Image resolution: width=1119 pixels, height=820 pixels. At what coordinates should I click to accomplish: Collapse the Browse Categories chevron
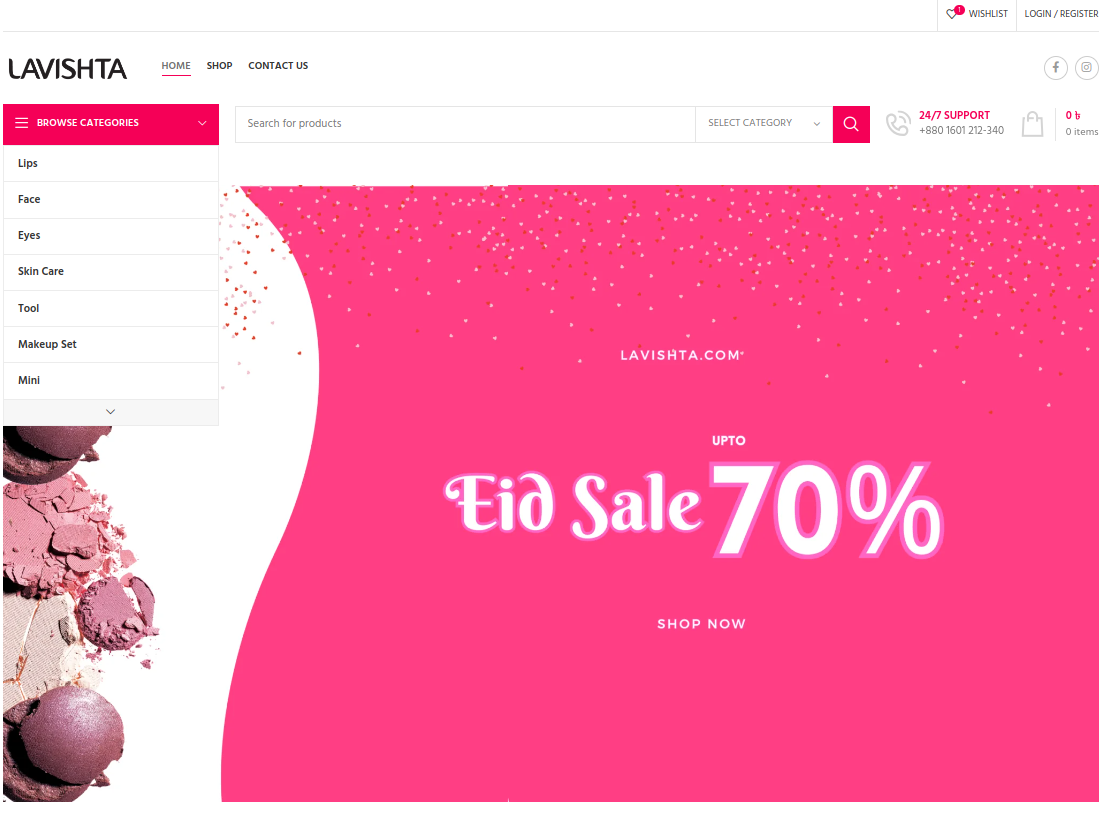pos(203,123)
